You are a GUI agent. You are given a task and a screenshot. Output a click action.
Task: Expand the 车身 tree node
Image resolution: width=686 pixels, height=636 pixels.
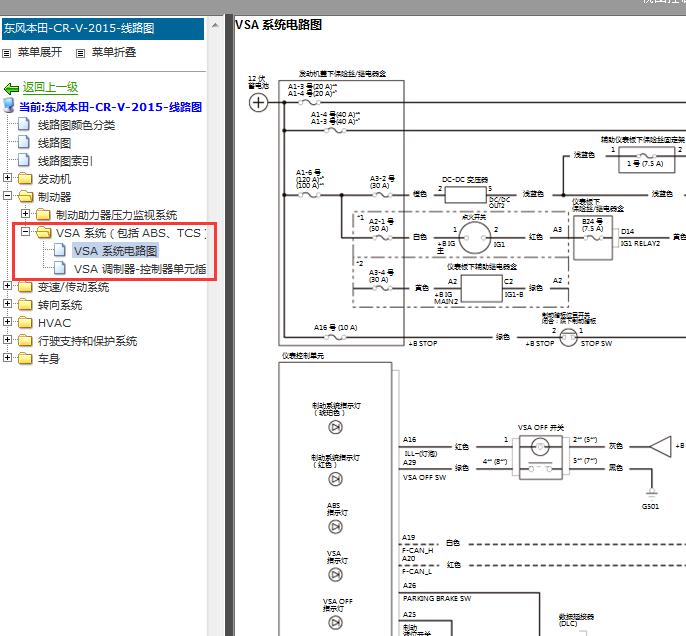click(x=7, y=357)
